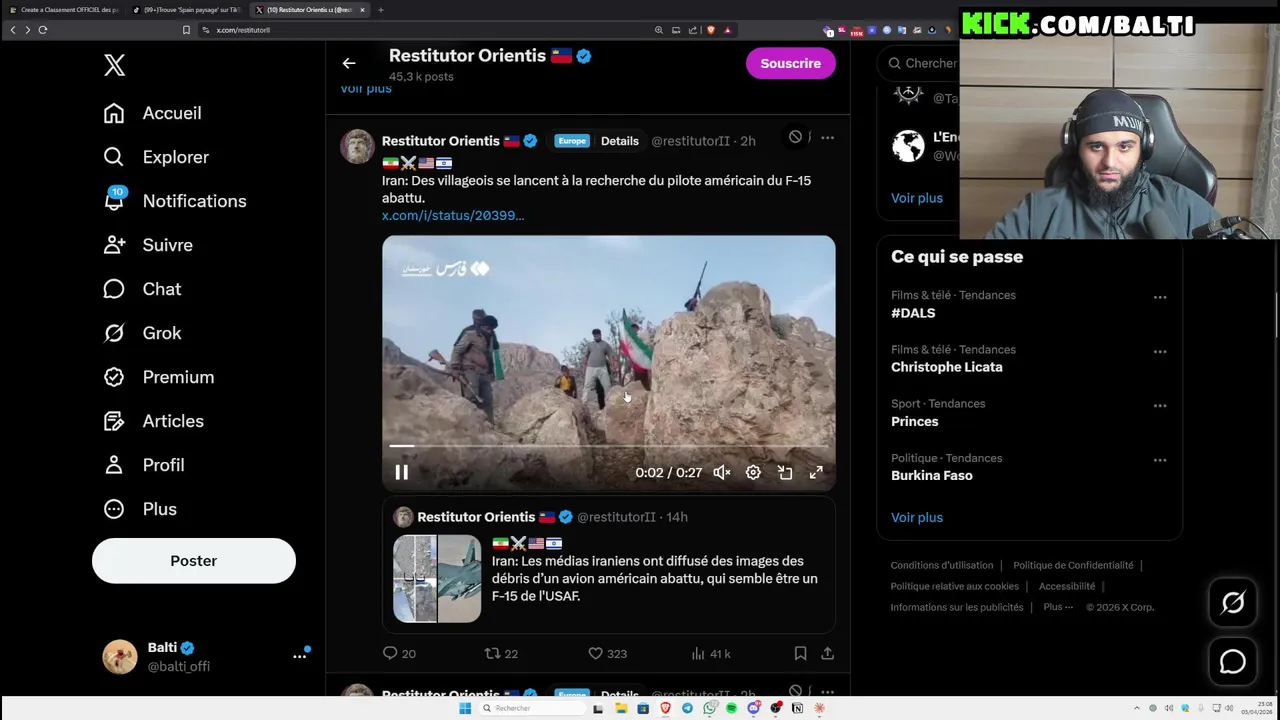The height and width of the screenshot is (720, 1280).
Task: Repost the post with 22 reposts
Action: point(501,653)
